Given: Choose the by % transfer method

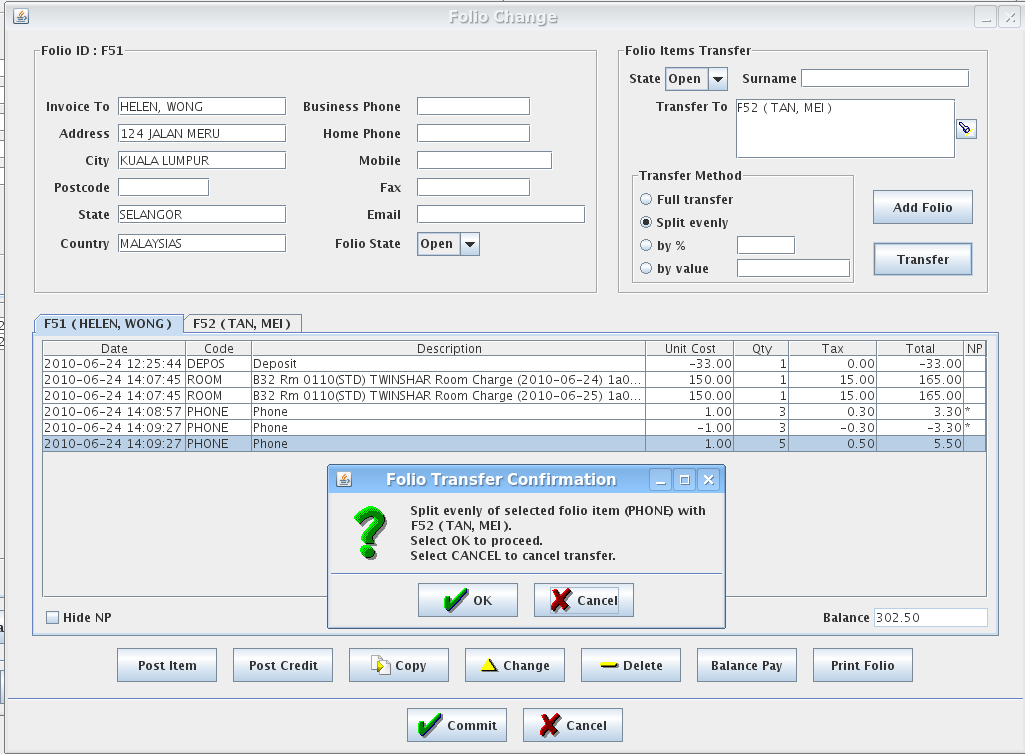Looking at the screenshot, I should click(646, 245).
